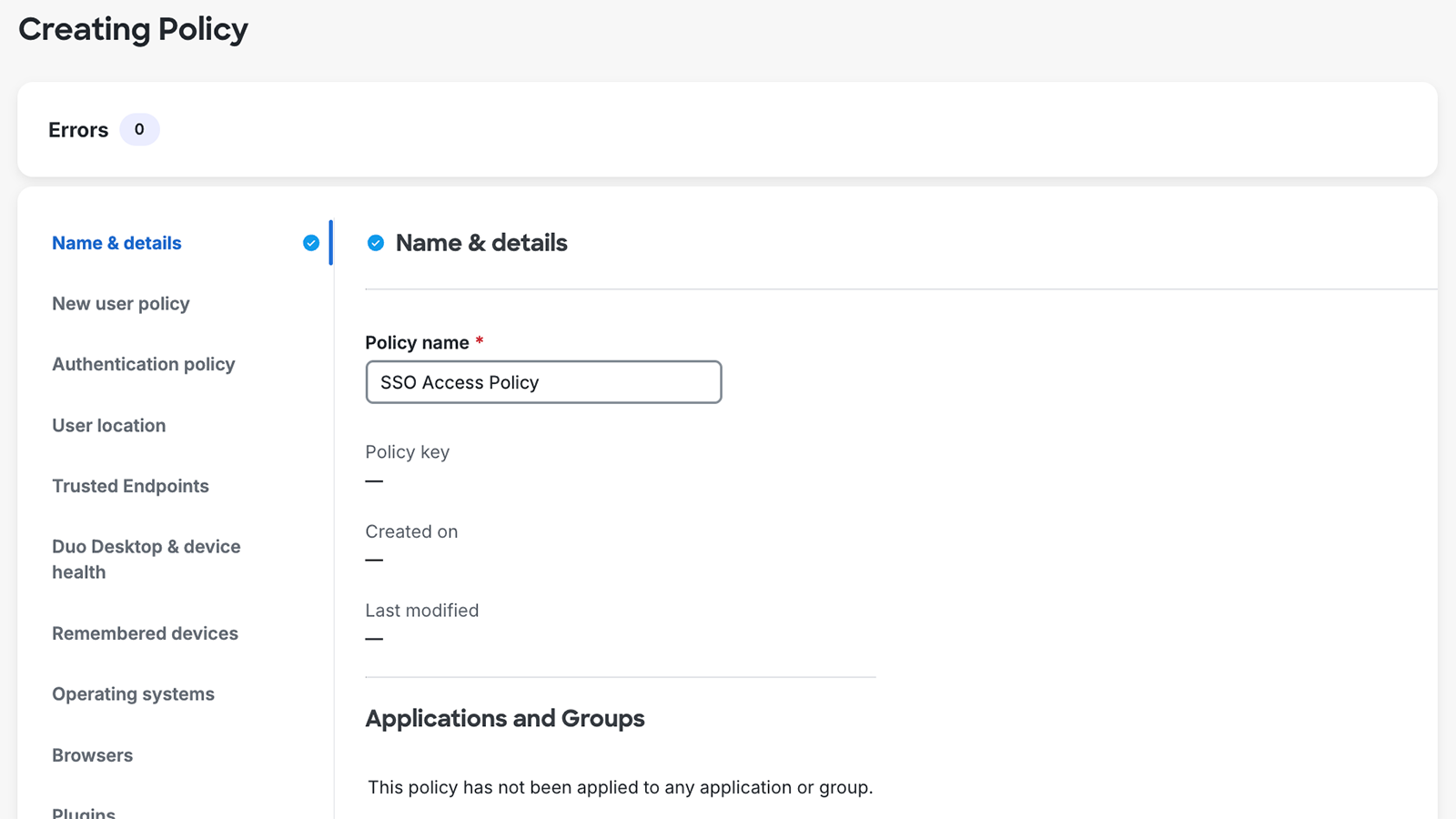Click the required field asterisk next to Policy name

480,341
